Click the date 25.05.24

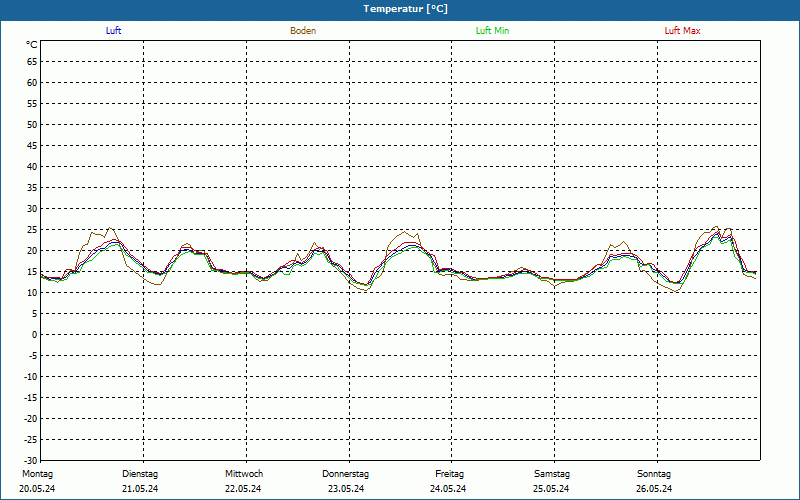coord(551,489)
